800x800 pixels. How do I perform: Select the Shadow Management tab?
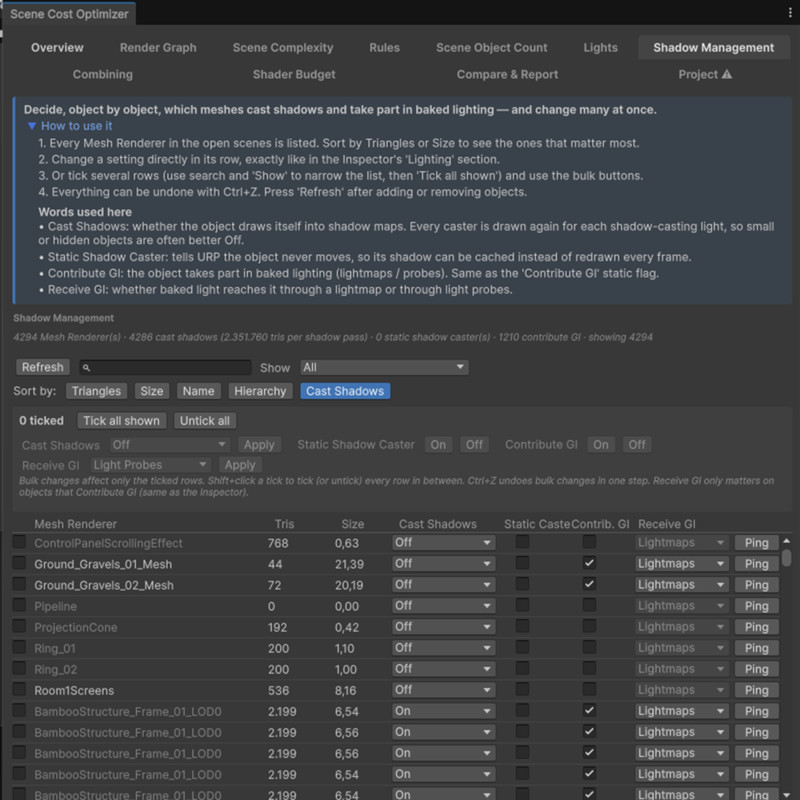[x=713, y=47]
